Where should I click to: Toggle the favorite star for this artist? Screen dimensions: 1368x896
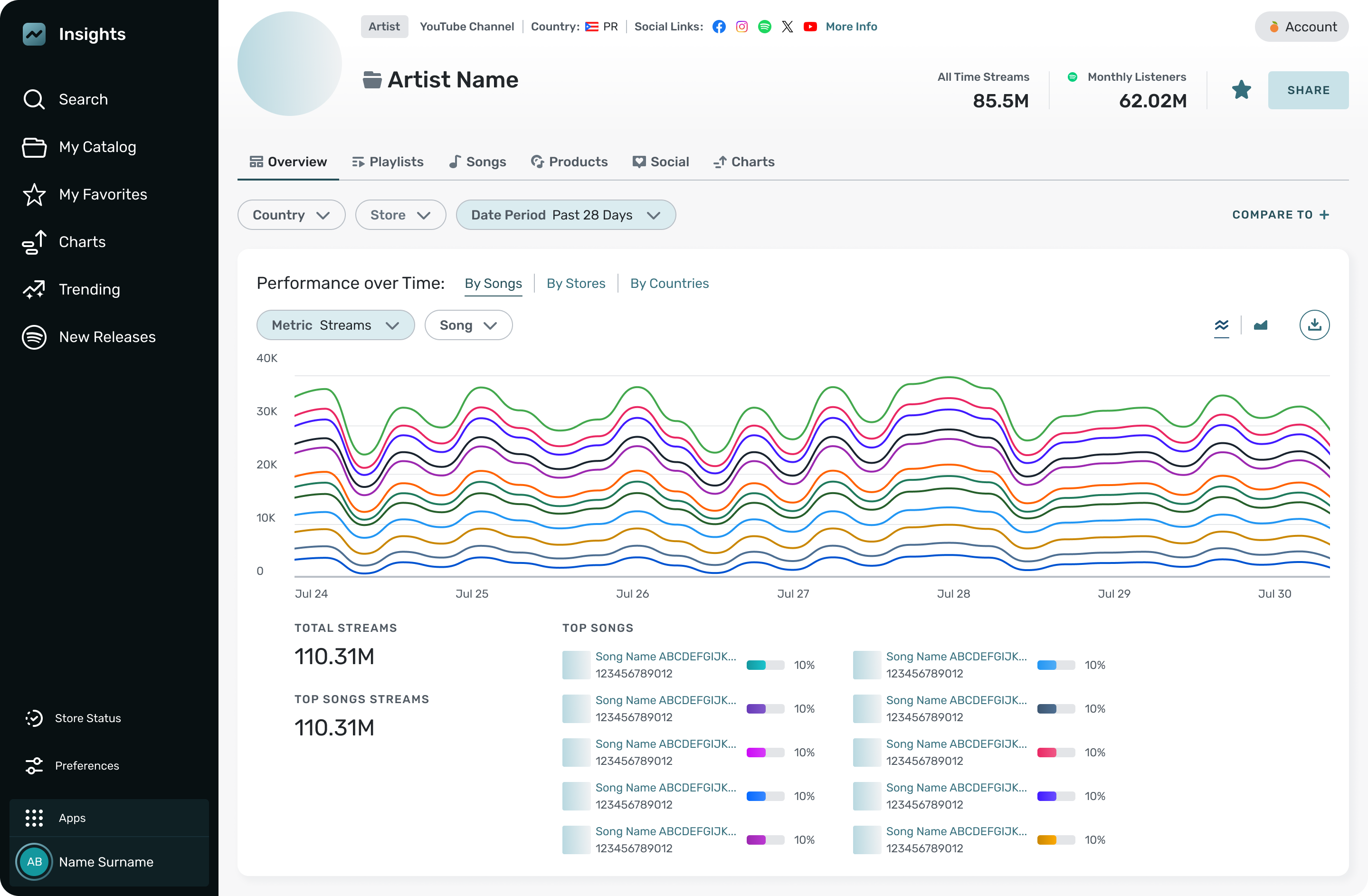(x=1241, y=90)
